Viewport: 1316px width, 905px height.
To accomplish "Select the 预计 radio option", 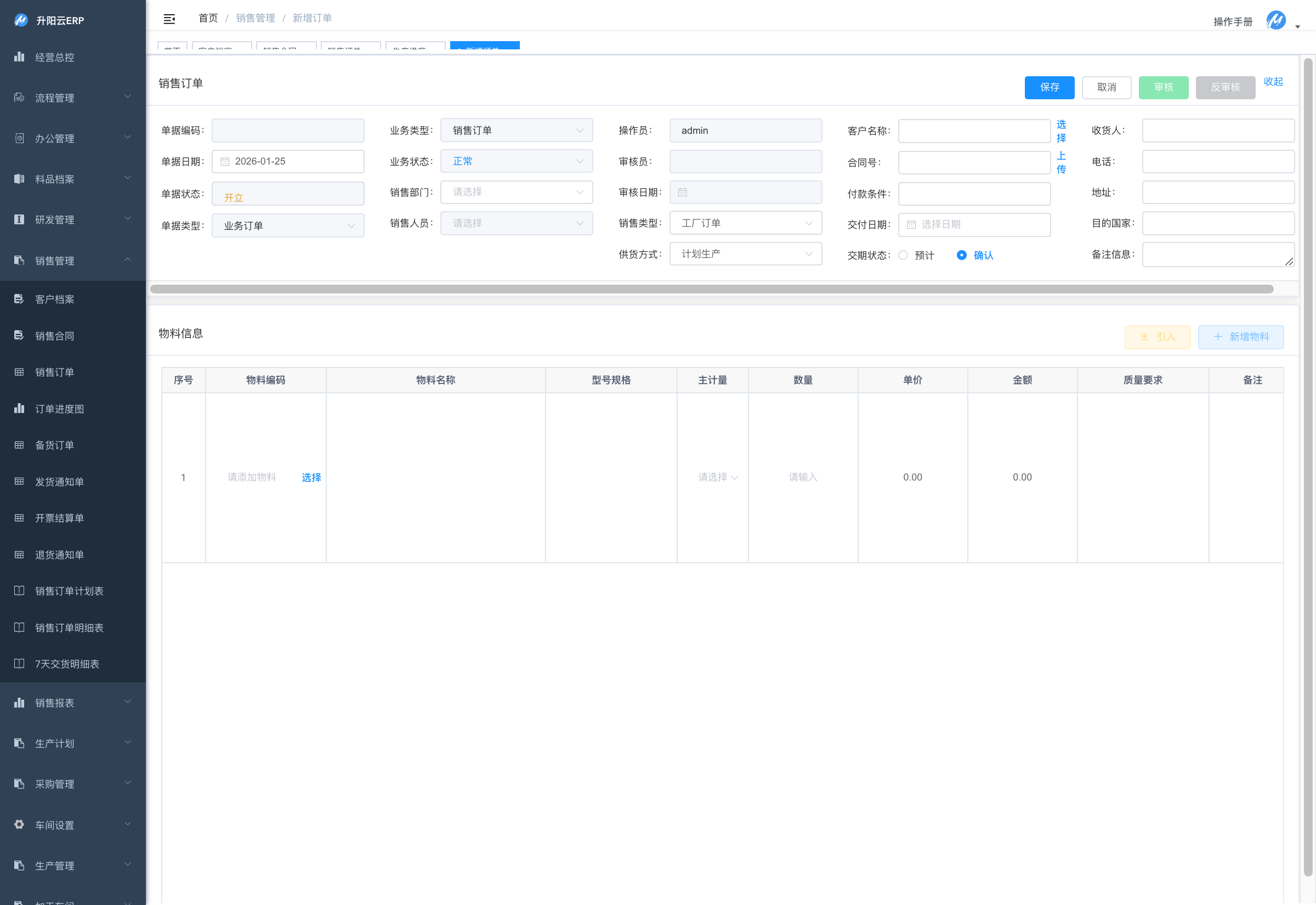I will [904, 255].
